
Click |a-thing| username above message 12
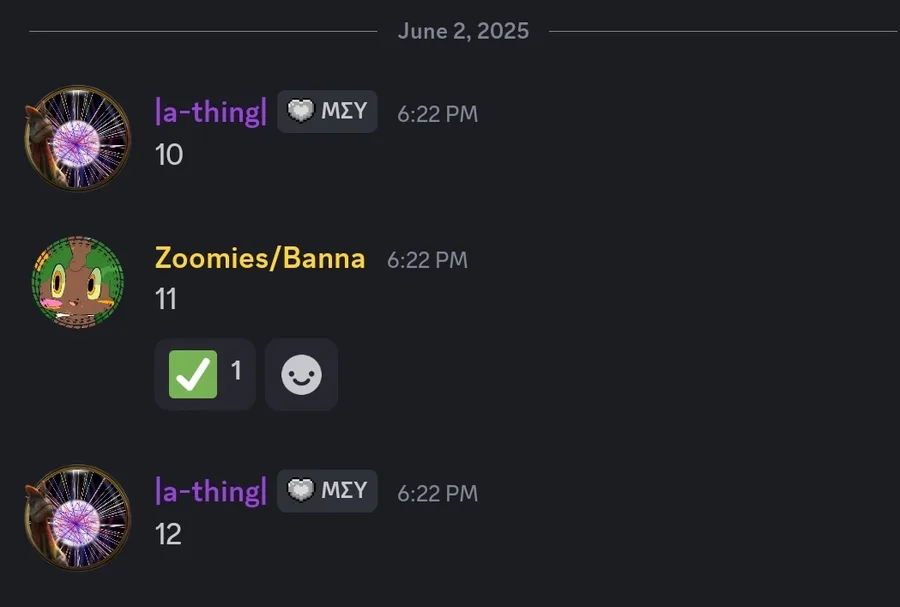tap(211, 492)
